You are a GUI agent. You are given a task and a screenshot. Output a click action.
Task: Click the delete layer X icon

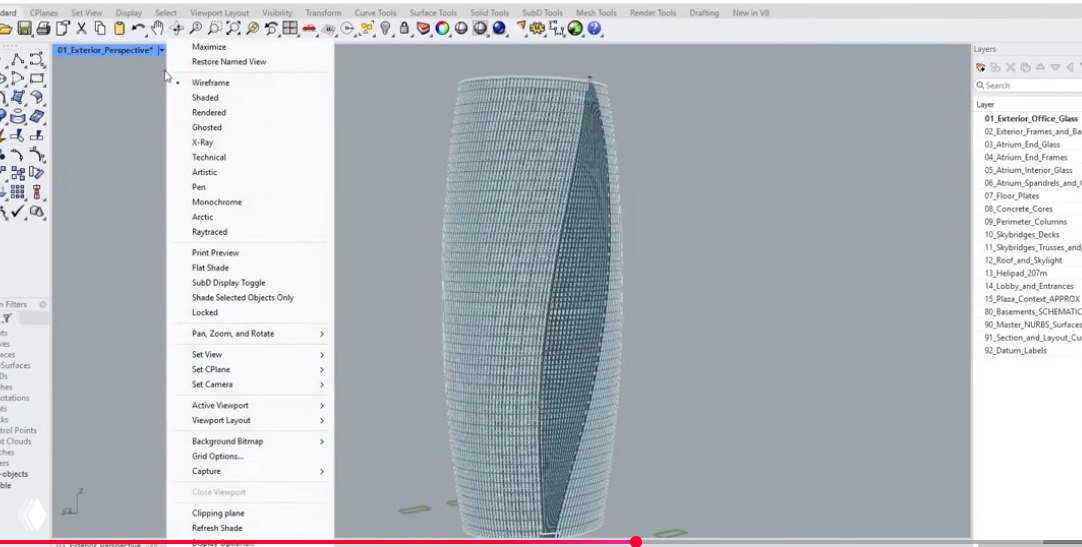click(1010, 68)
